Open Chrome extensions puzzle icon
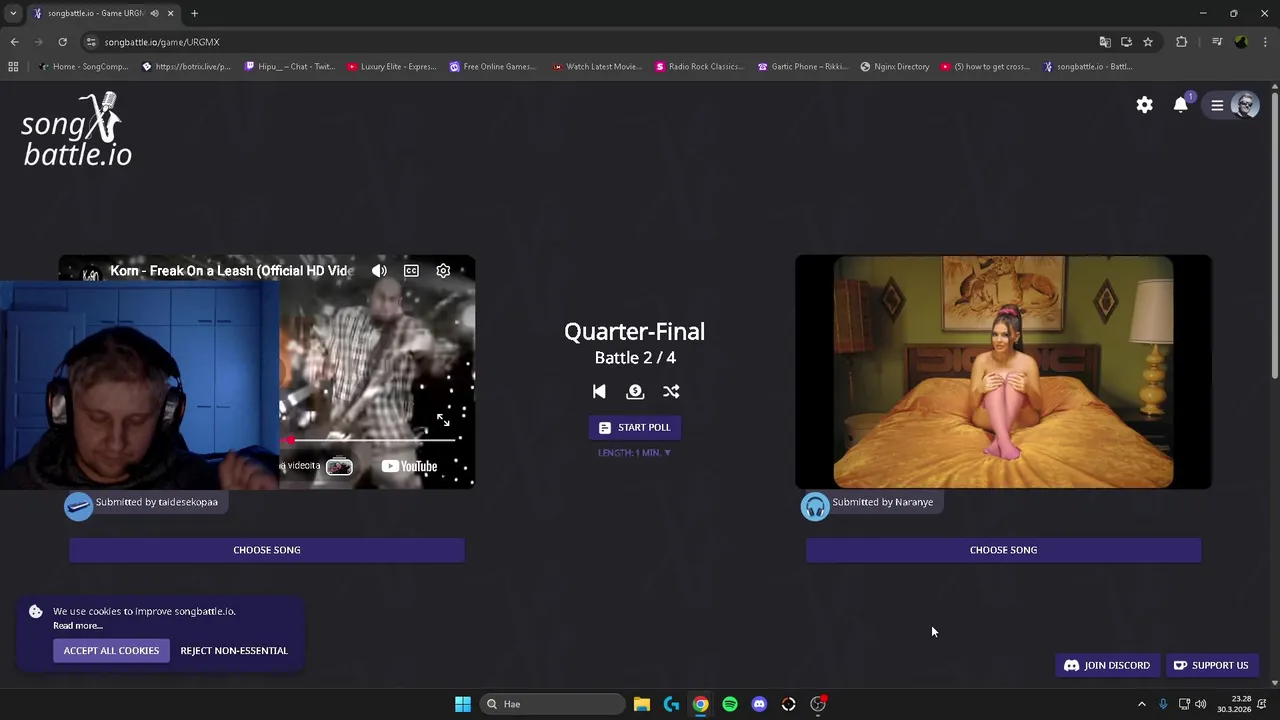The image size is (1280, 720). (x=1182, y=42)
